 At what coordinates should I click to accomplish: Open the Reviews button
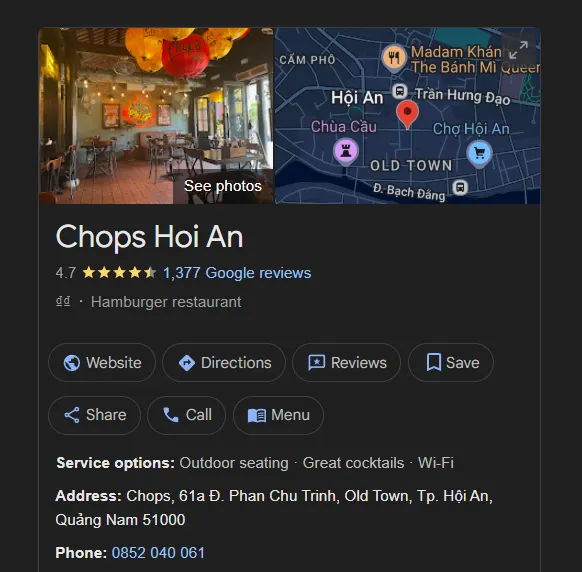click(347, 363)
